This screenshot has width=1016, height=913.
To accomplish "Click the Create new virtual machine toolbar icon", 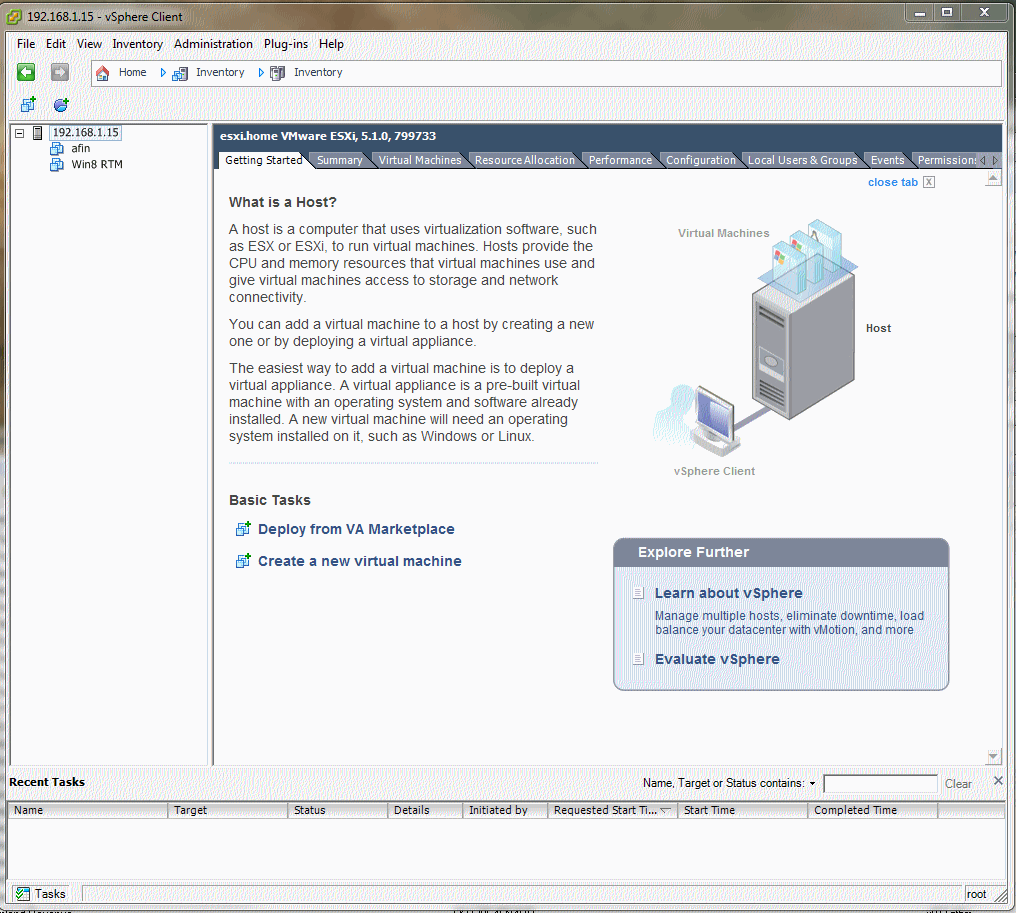I will tap(27, 104).
